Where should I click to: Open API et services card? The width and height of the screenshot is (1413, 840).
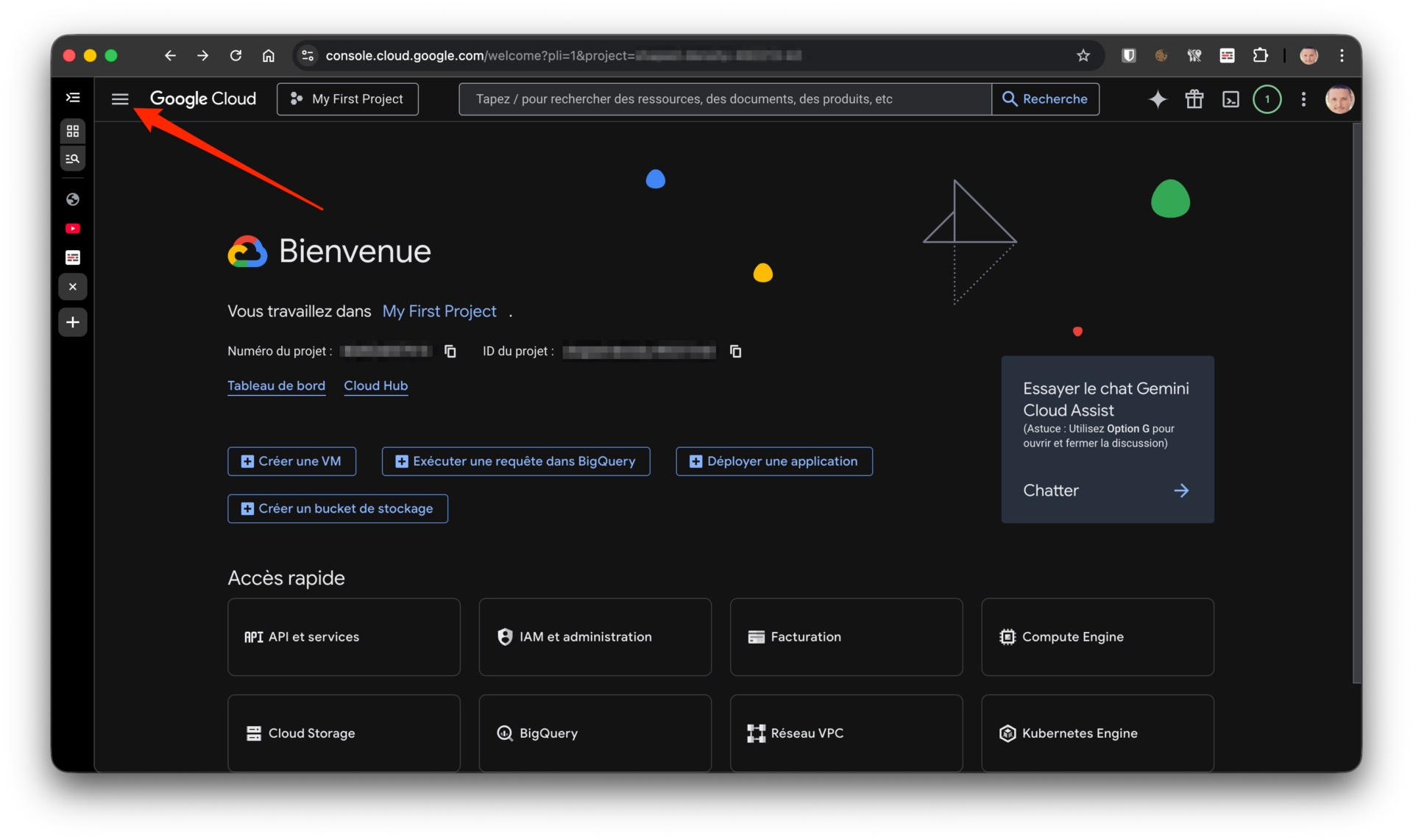pyautogui.click(x=344, y=637)
